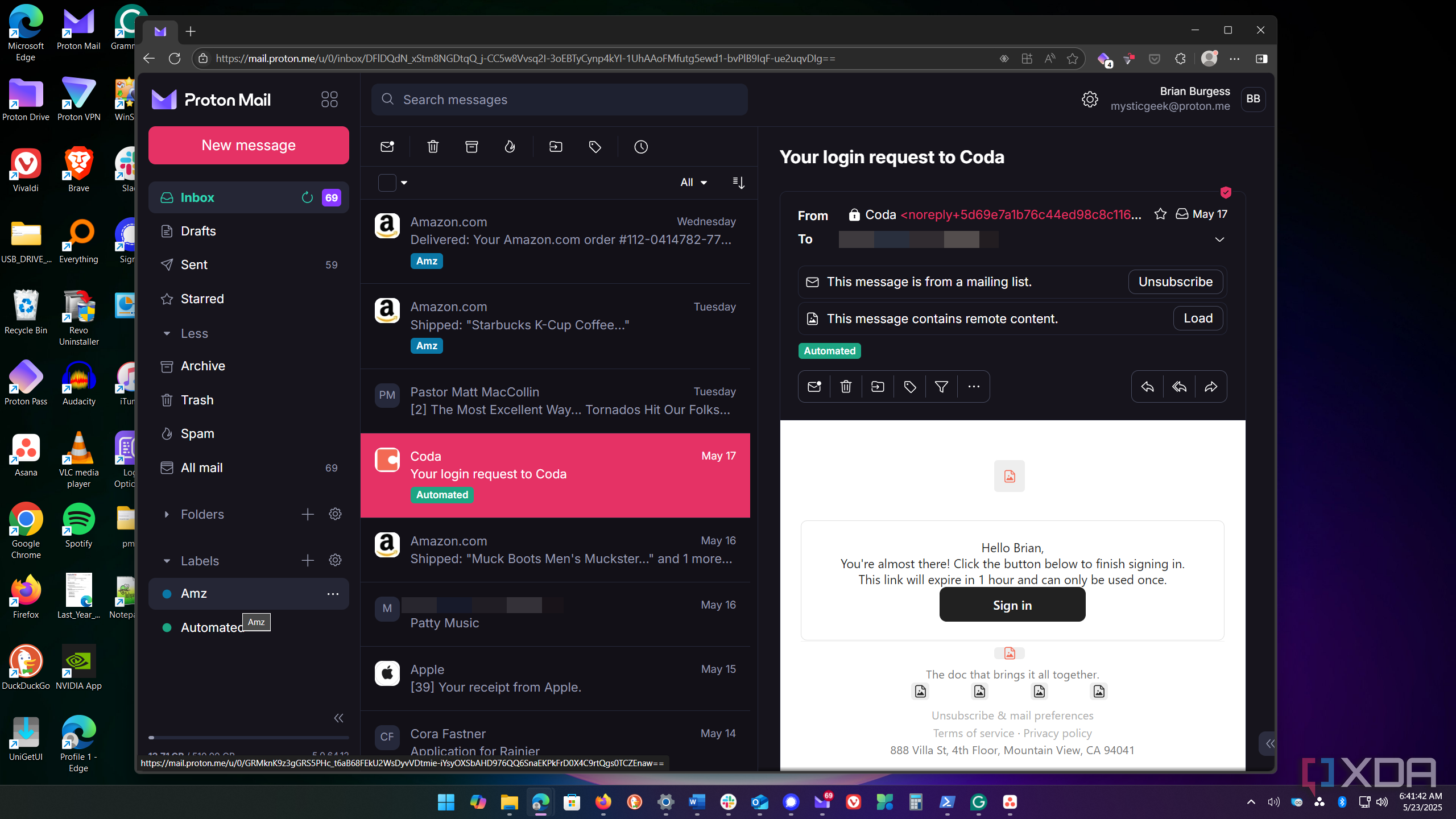Click the New message button
The width and height of the screenshot is (1456, 819).
[x=249, y=145]
